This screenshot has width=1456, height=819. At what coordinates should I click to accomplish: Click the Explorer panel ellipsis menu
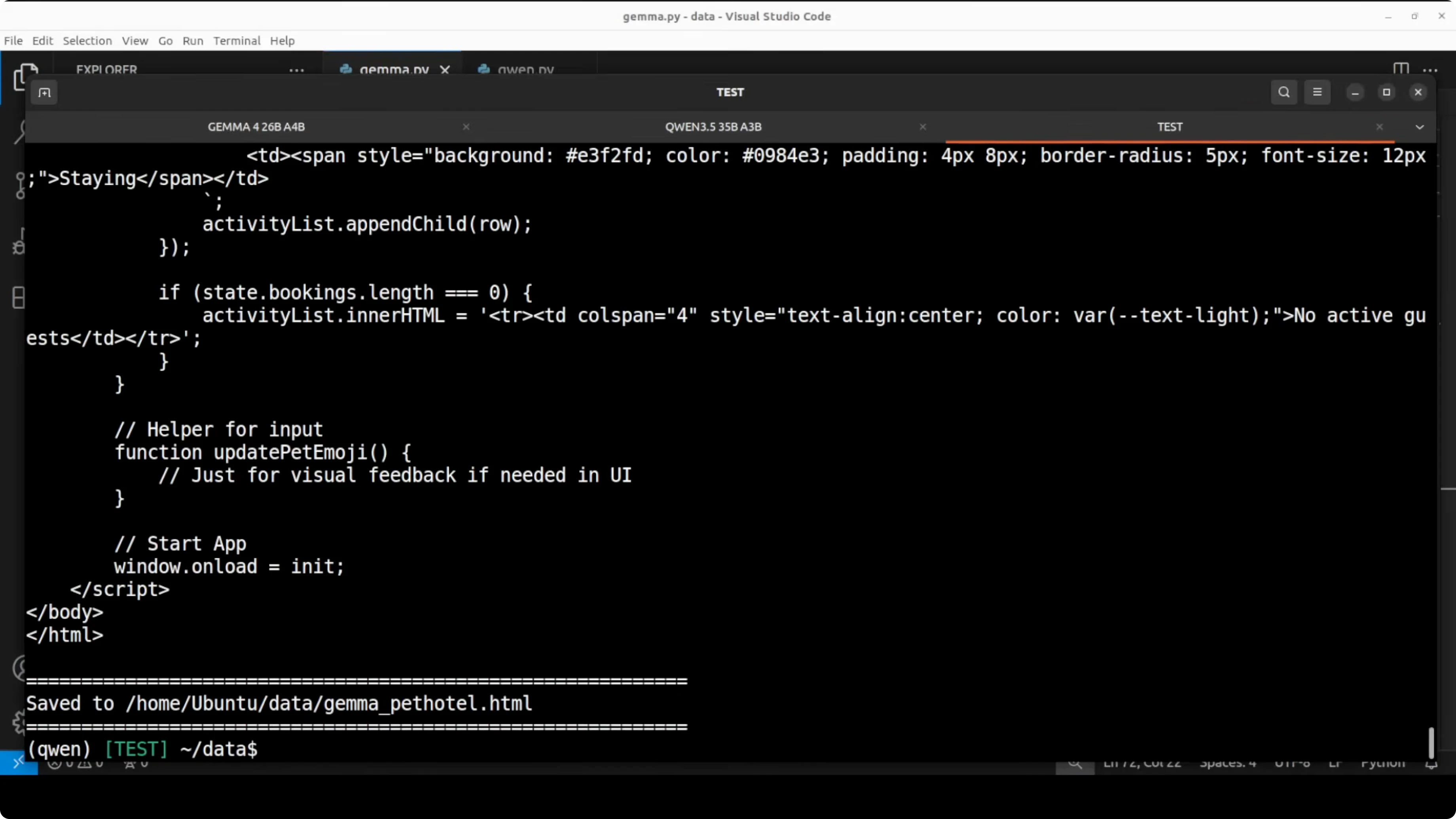[297, 70]
